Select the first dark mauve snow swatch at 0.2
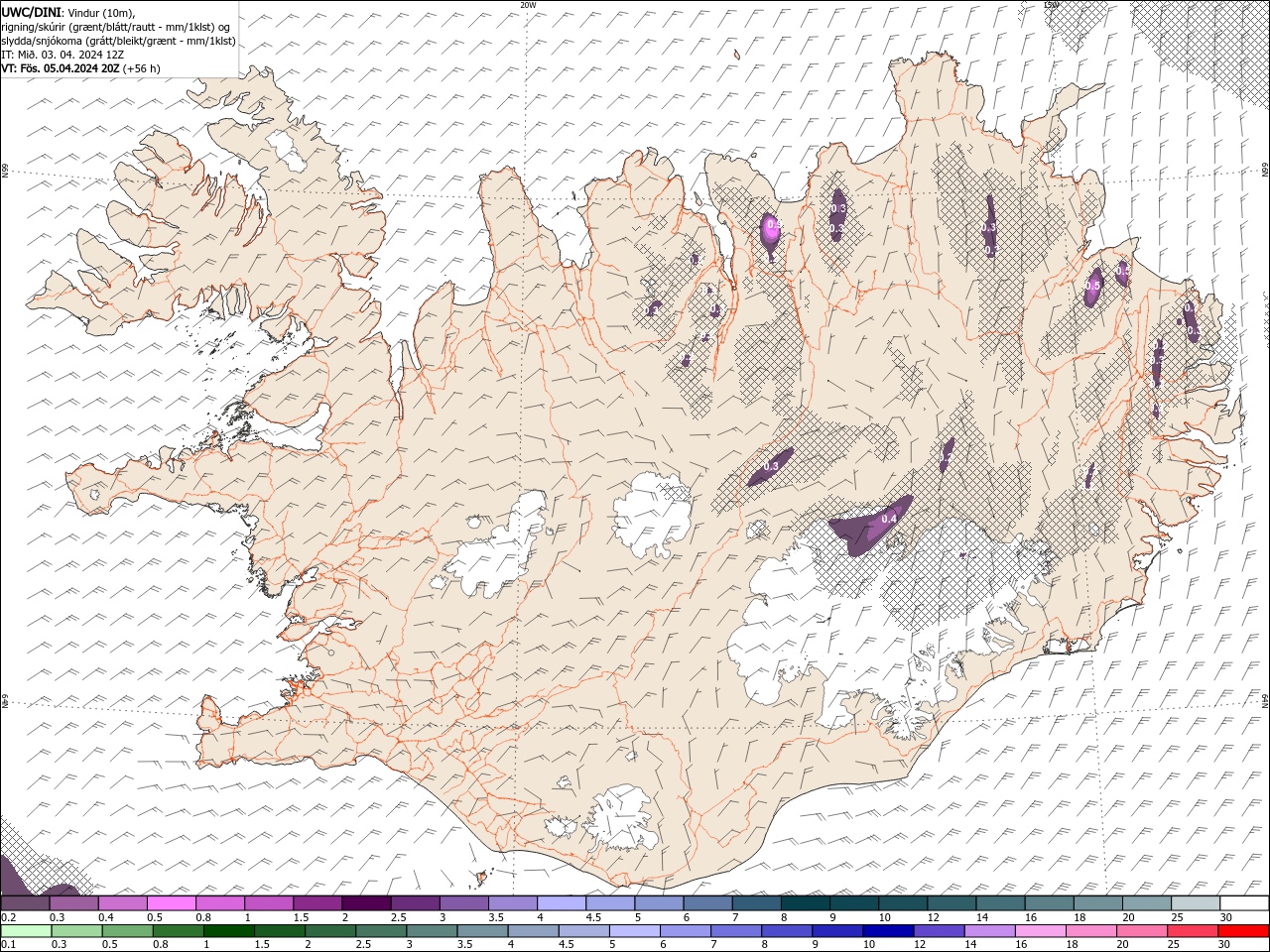 pos(25,903)
